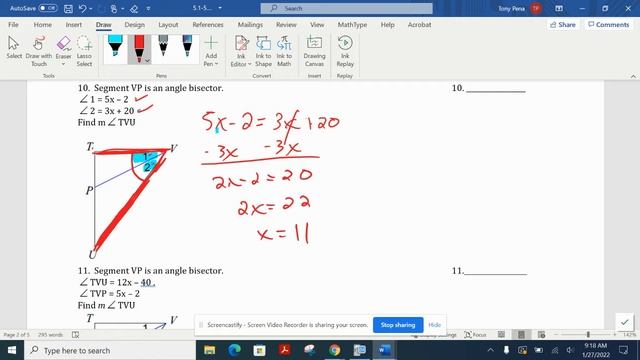
Task: Open Ribbon Display Options icon
Action: point(559,8)
